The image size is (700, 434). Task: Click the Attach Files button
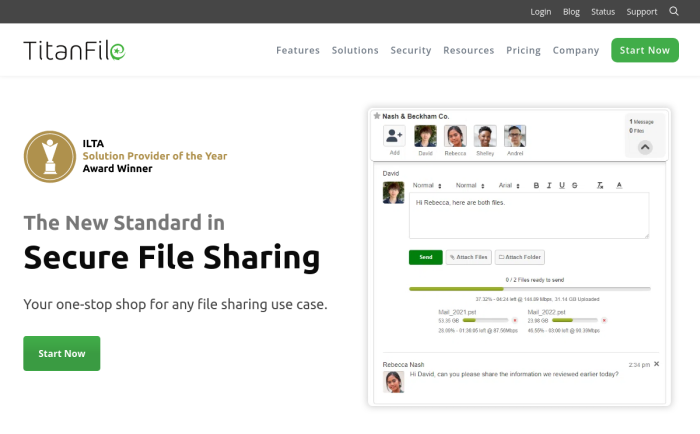click(x=469, y=257)
